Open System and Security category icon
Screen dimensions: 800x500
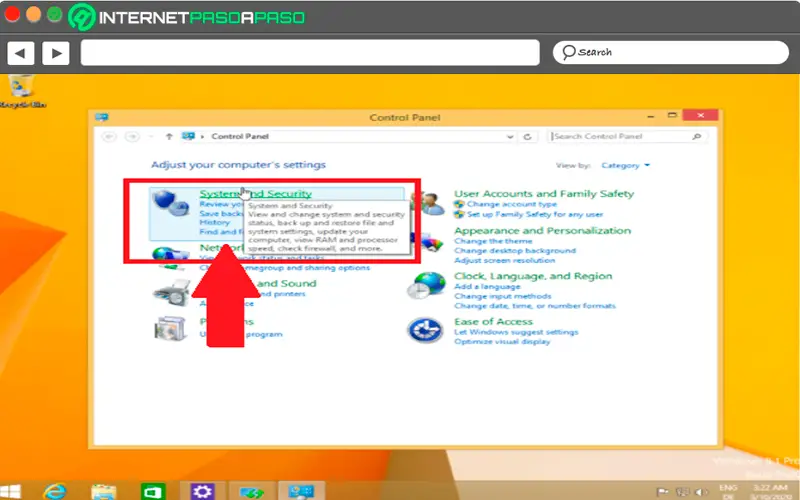[x=171, y=203]
